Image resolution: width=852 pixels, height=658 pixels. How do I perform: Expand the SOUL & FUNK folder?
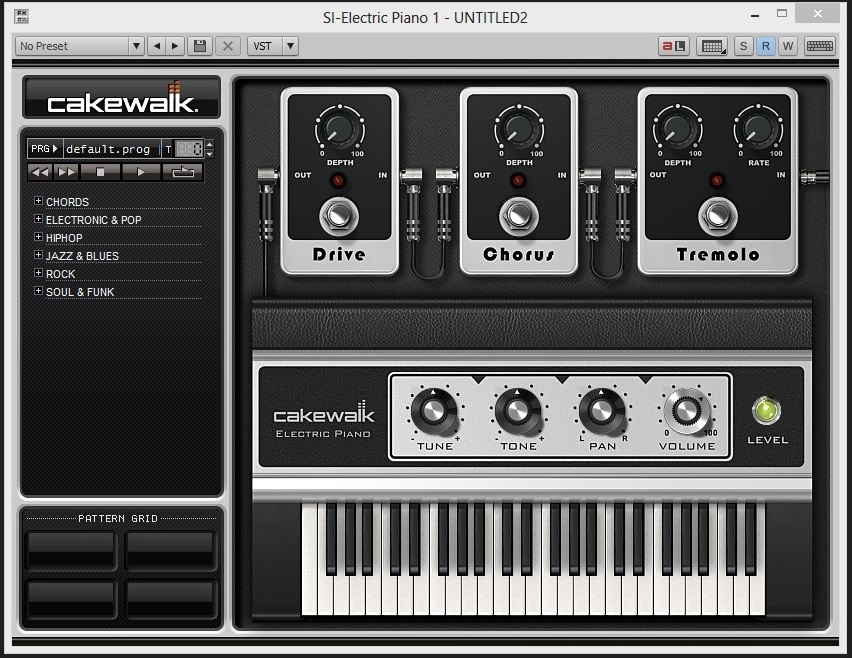(38, 290)
